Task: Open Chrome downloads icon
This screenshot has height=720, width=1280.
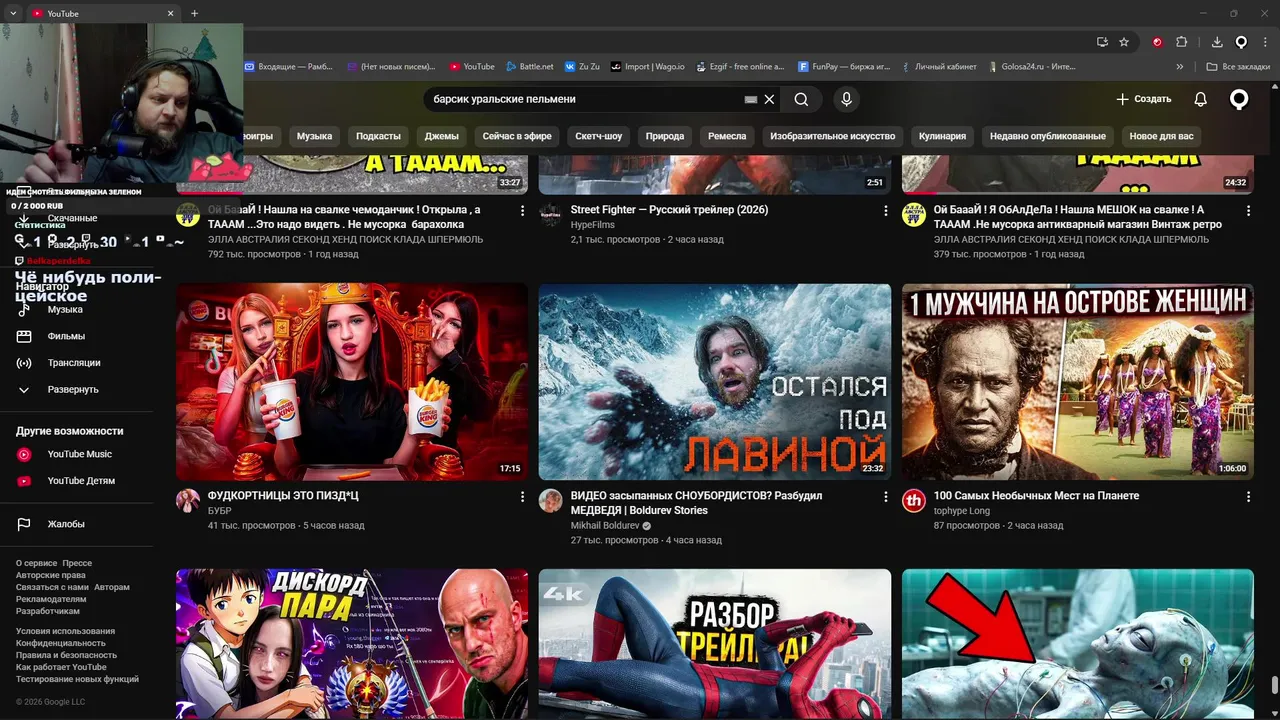Action: tap(1217, 42)
